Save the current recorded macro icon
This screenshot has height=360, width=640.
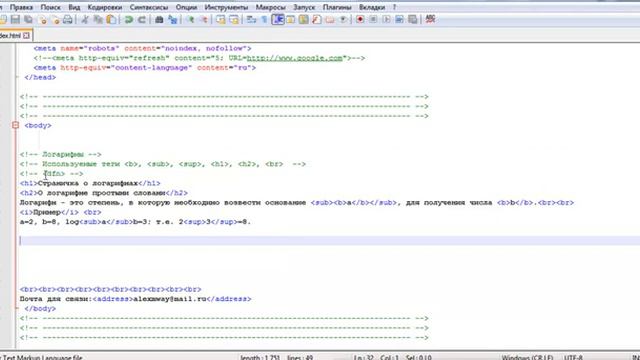(413, 19)
